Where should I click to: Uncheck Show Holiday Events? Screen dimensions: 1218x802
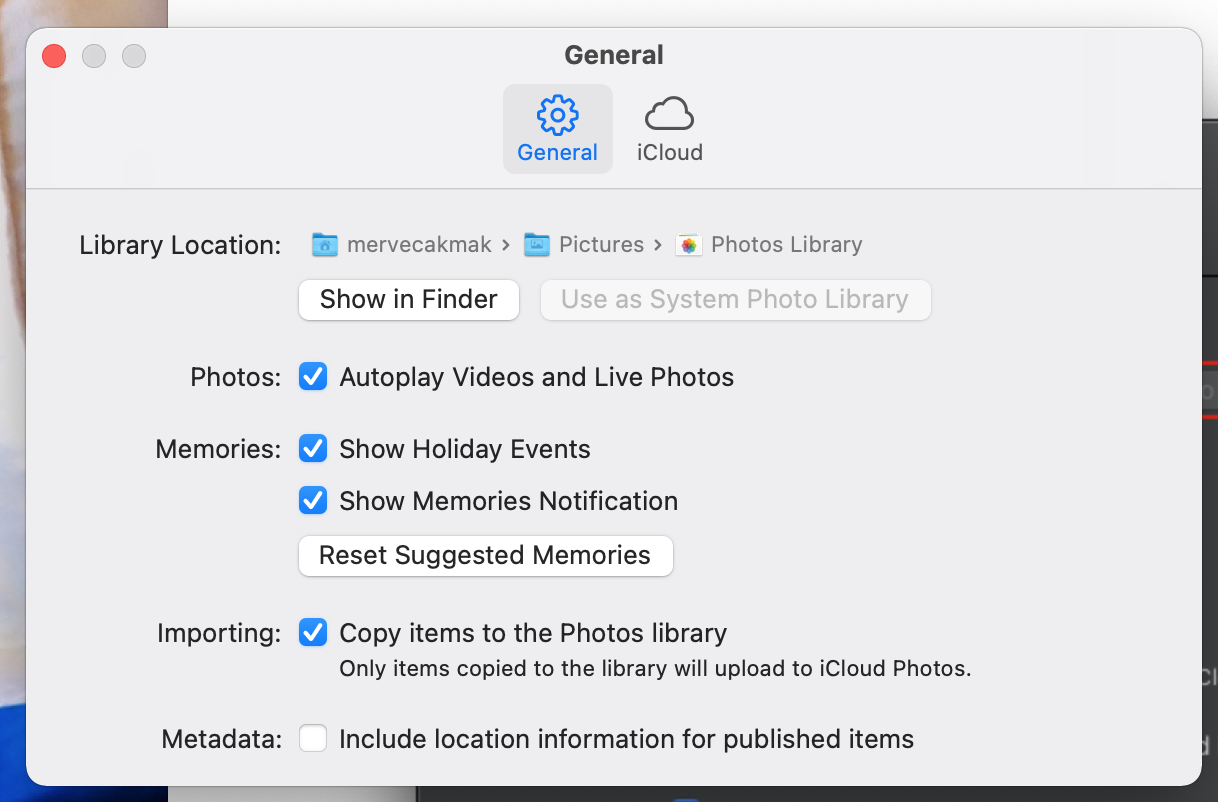click(x=313, y=449)
